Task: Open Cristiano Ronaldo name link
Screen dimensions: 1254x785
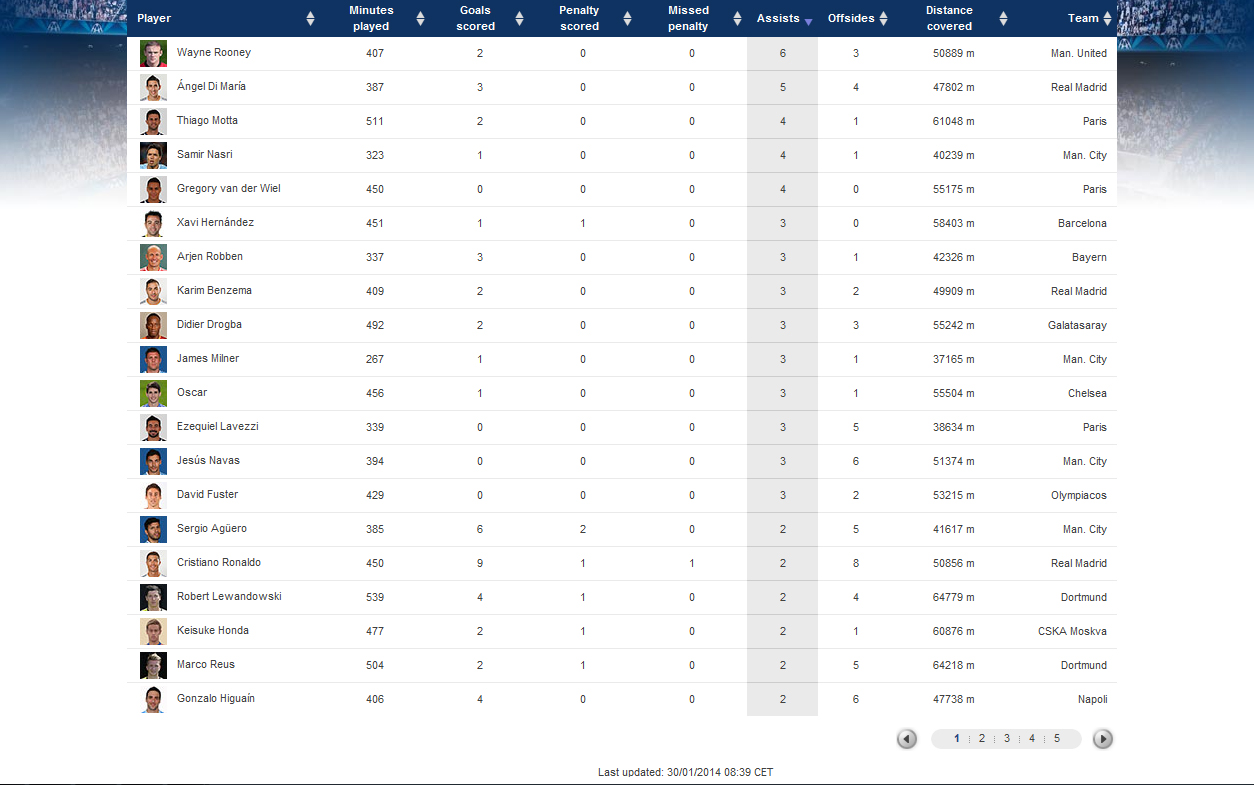Action: pos(219,562)
